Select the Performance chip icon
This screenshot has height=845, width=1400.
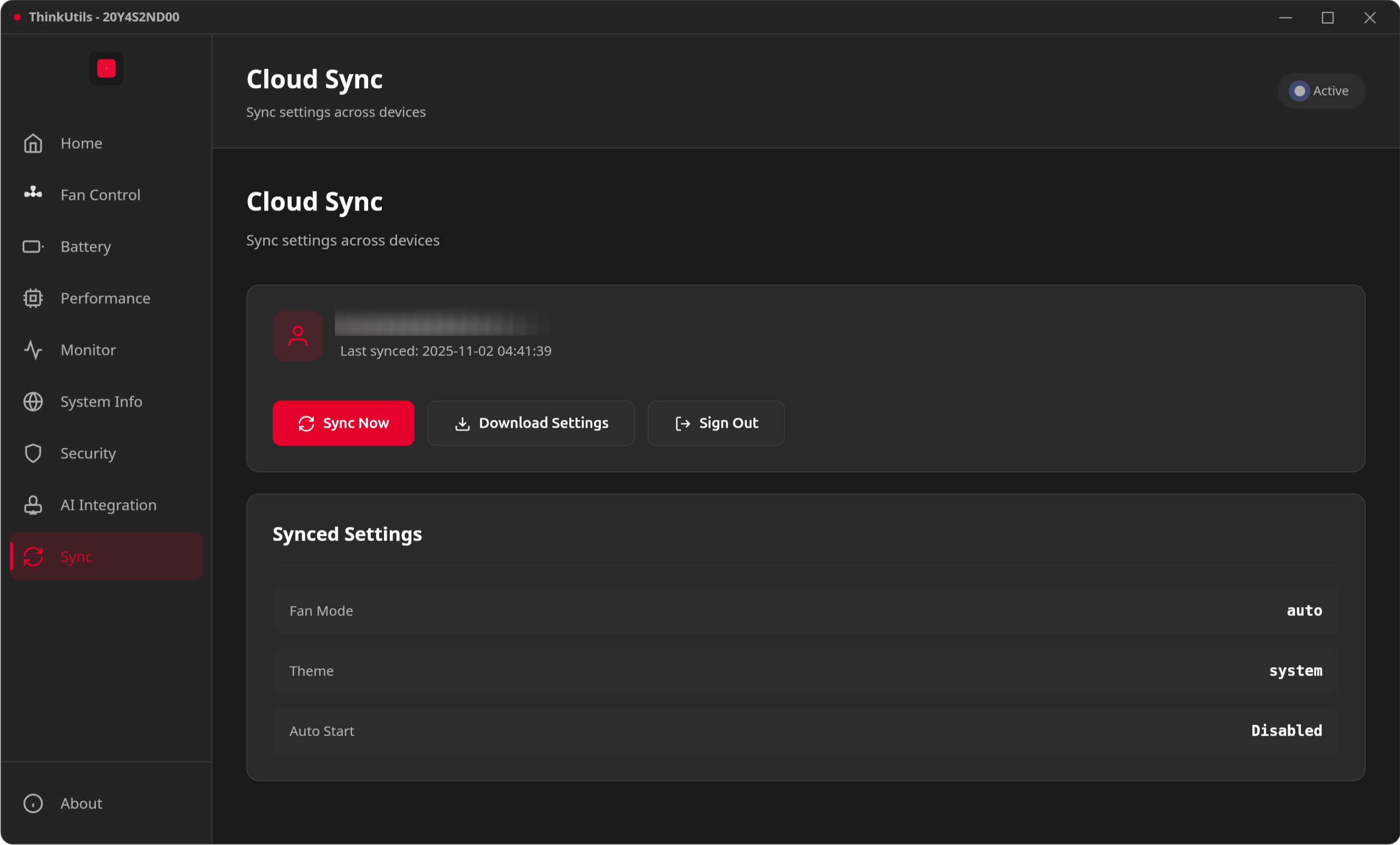pos(33,298)
